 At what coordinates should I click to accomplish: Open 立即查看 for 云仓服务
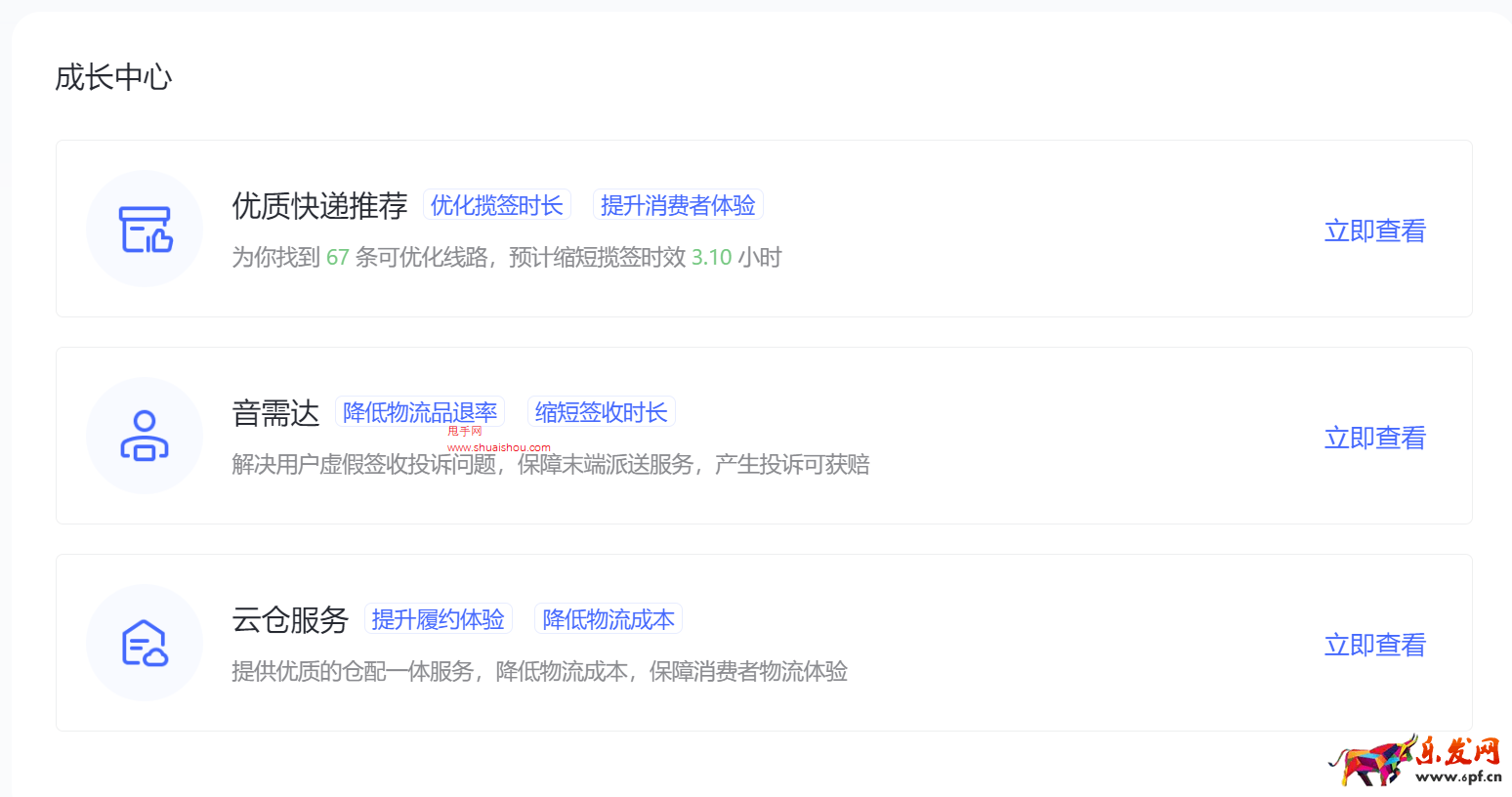click(1374, 645)
